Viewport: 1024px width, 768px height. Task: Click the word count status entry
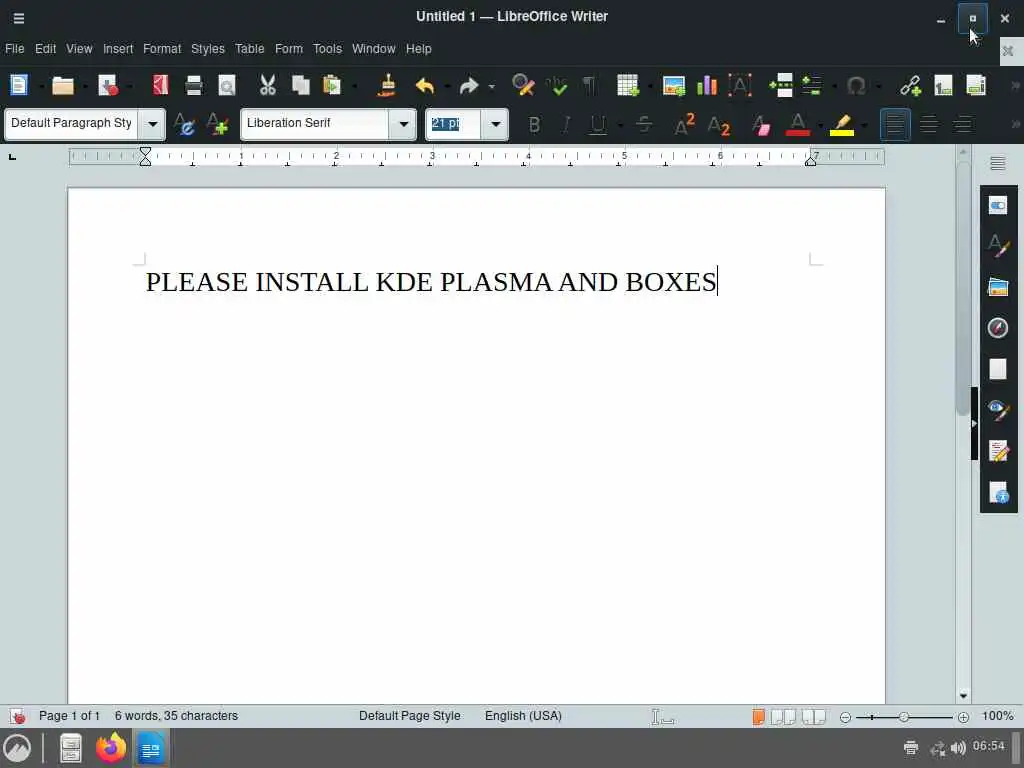(x=176, y=716)
